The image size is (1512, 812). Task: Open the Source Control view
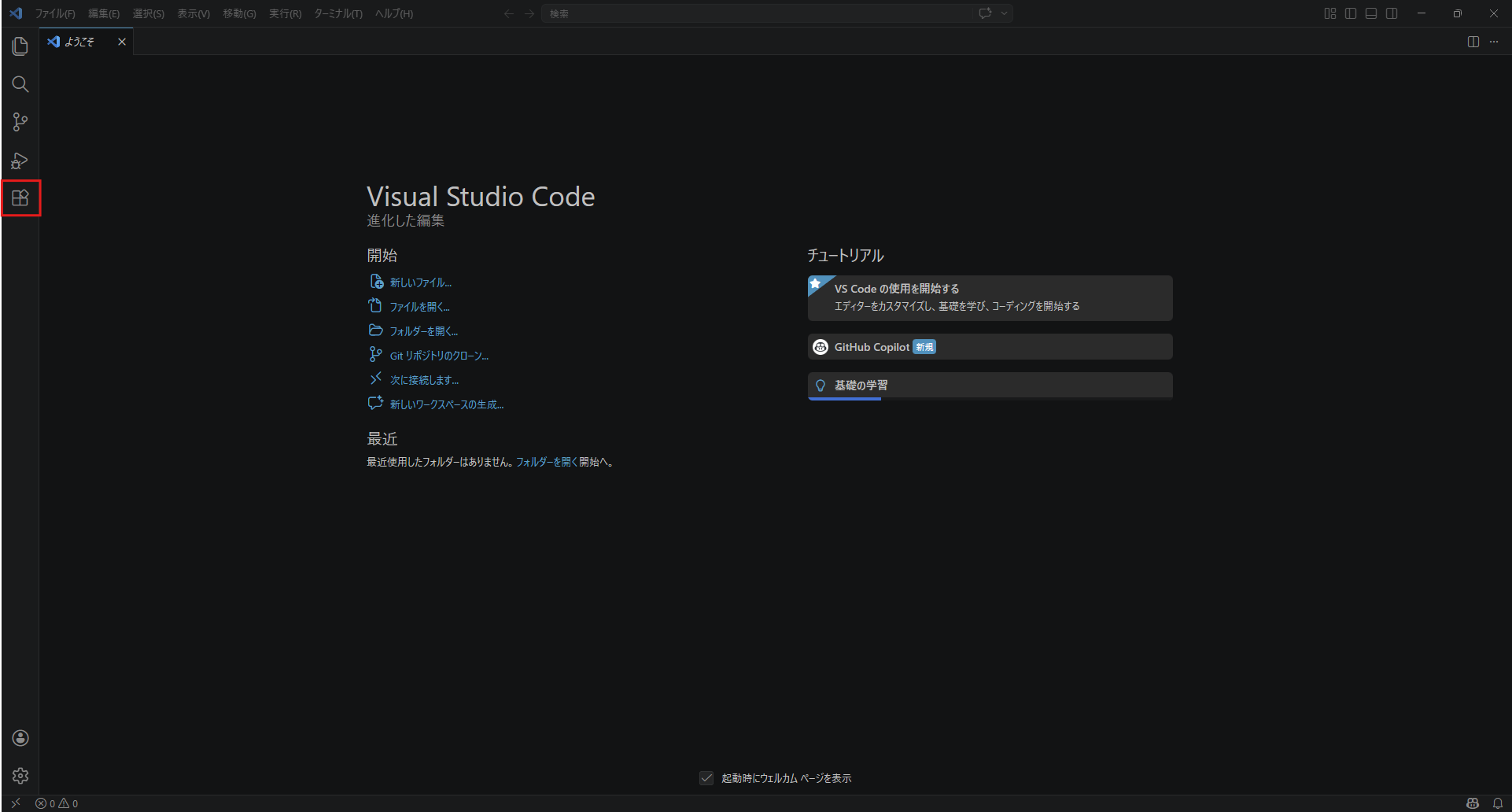click(x=20, y=122)
